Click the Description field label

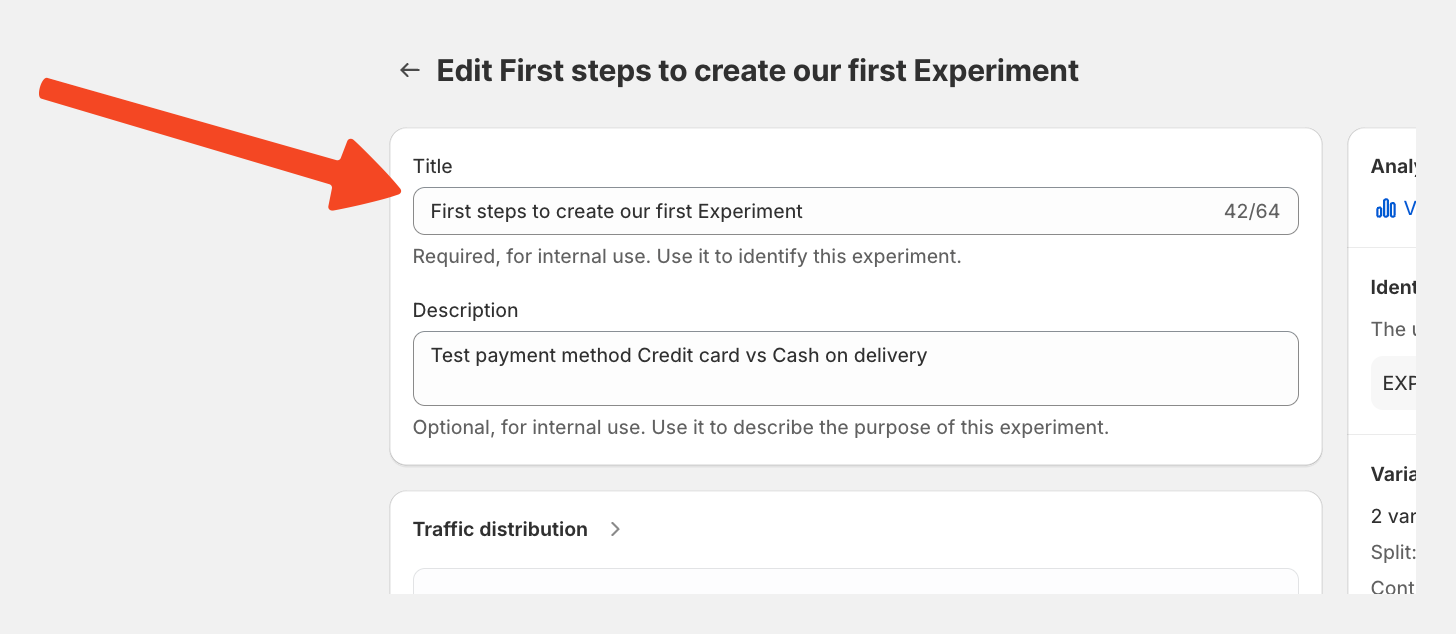[465, 310]
